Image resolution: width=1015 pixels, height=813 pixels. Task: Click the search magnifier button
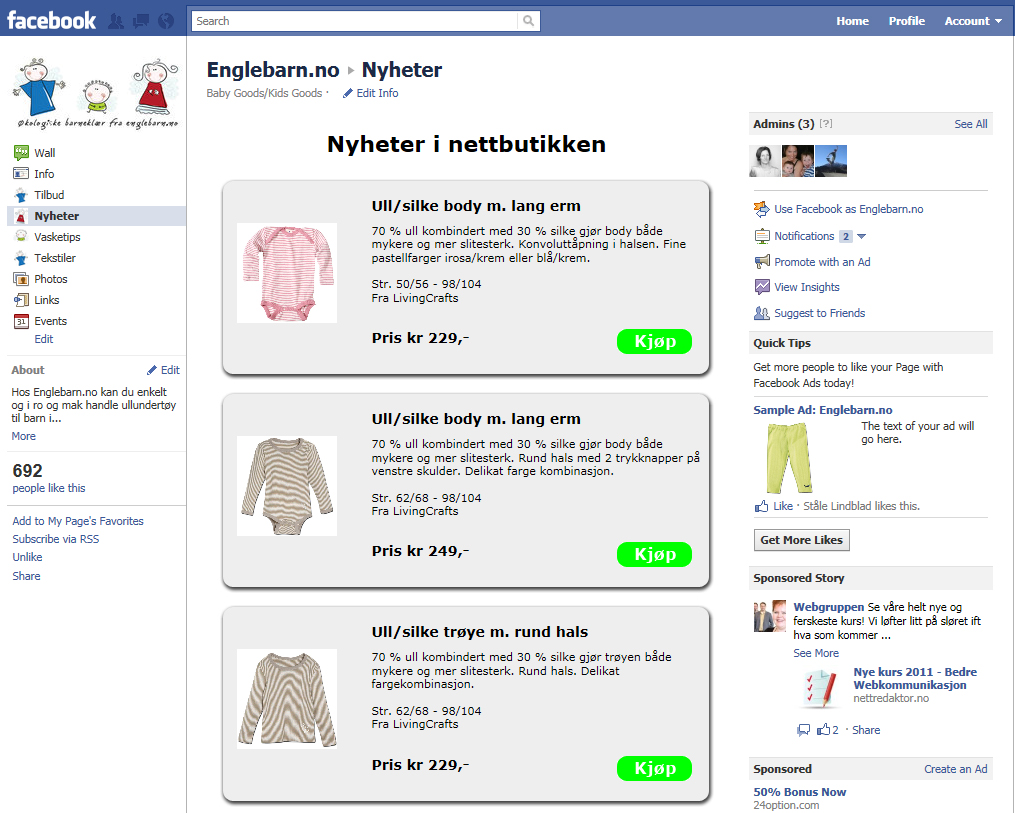click(528, 21)
